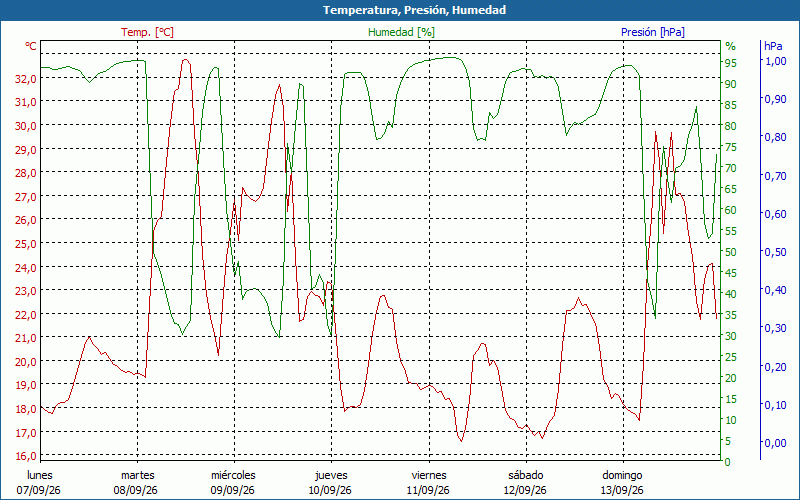Click the '20' humidity axis value

(x=731, y=379)
